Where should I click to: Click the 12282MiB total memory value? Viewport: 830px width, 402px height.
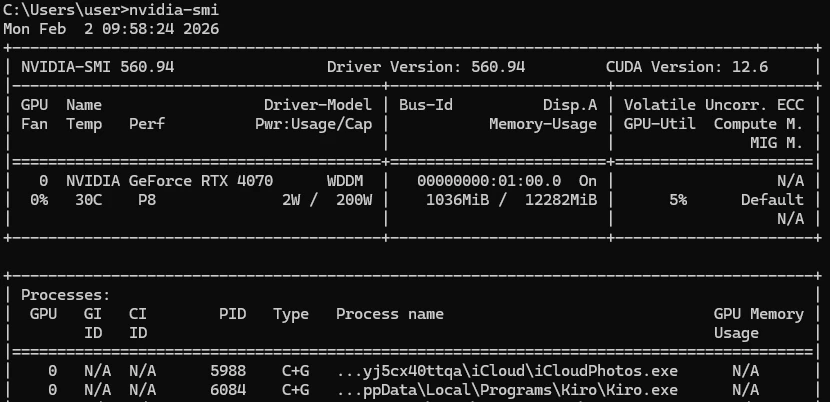pos(561,200)
